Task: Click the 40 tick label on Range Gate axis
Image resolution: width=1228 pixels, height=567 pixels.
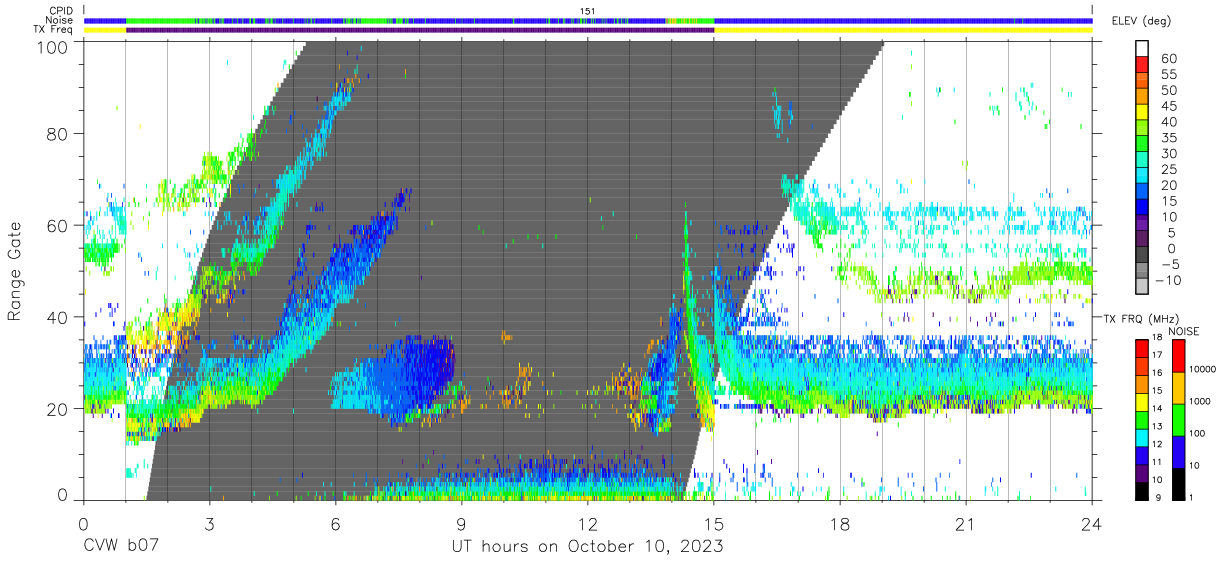Action: click(x=60, y=318)
